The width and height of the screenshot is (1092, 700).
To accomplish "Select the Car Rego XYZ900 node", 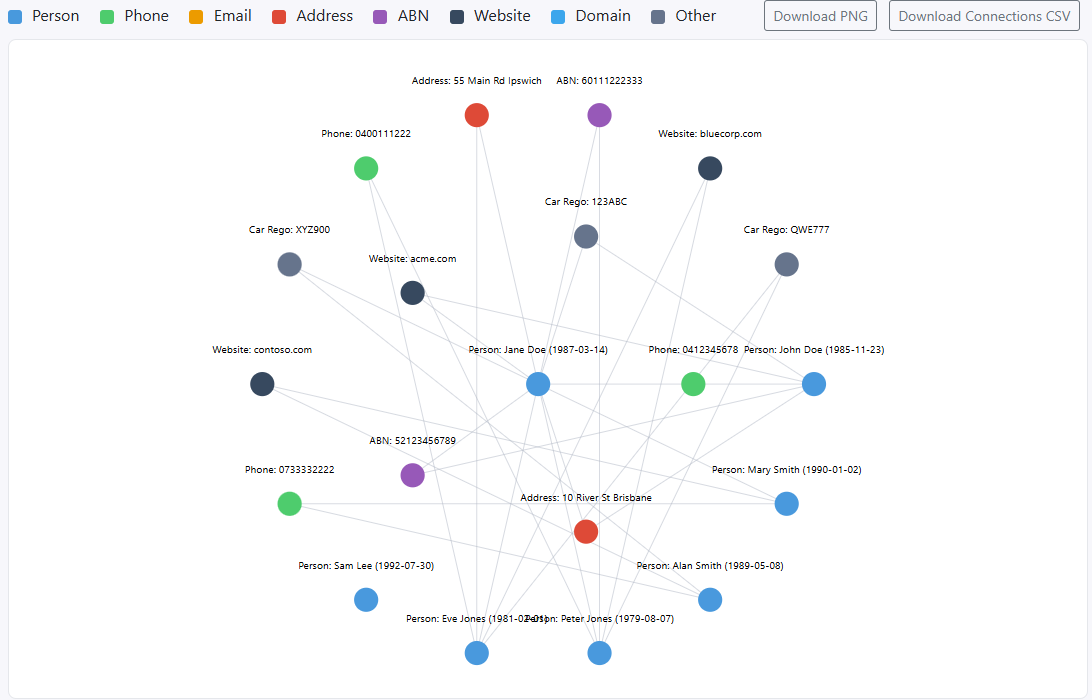I will click(289, 264).
